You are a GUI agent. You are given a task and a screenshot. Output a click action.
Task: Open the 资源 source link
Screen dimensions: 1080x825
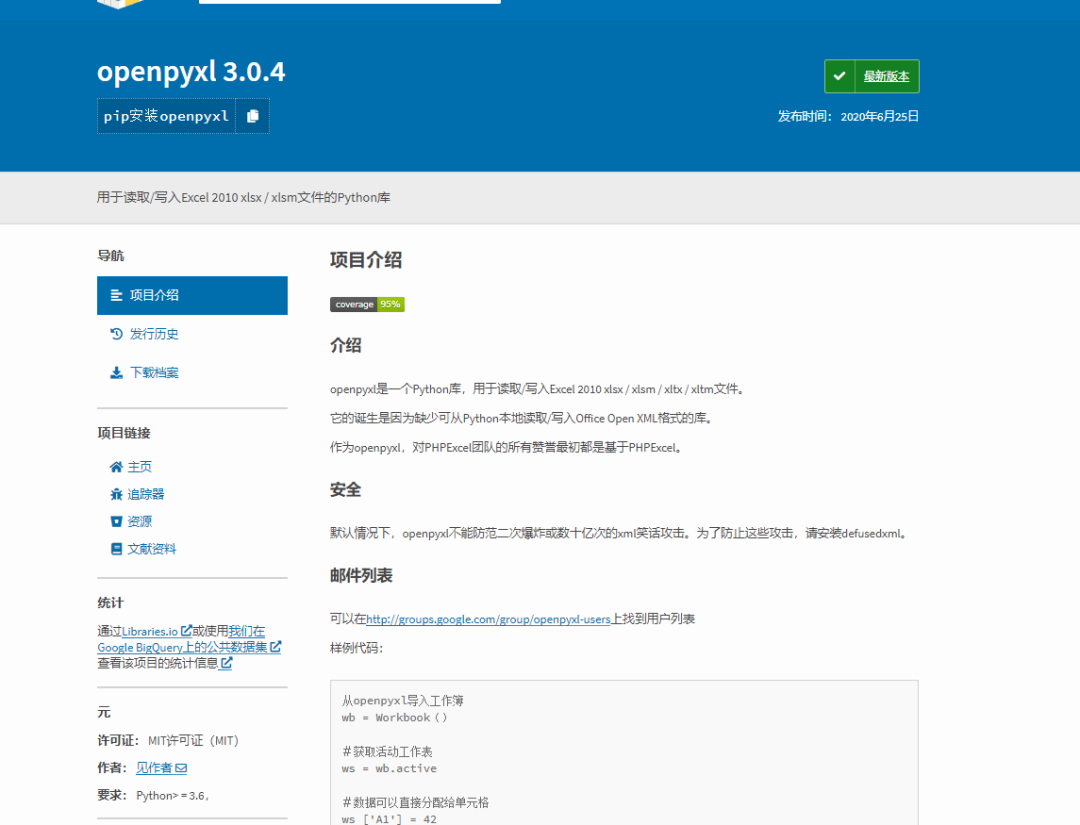[x=139, y=521]
